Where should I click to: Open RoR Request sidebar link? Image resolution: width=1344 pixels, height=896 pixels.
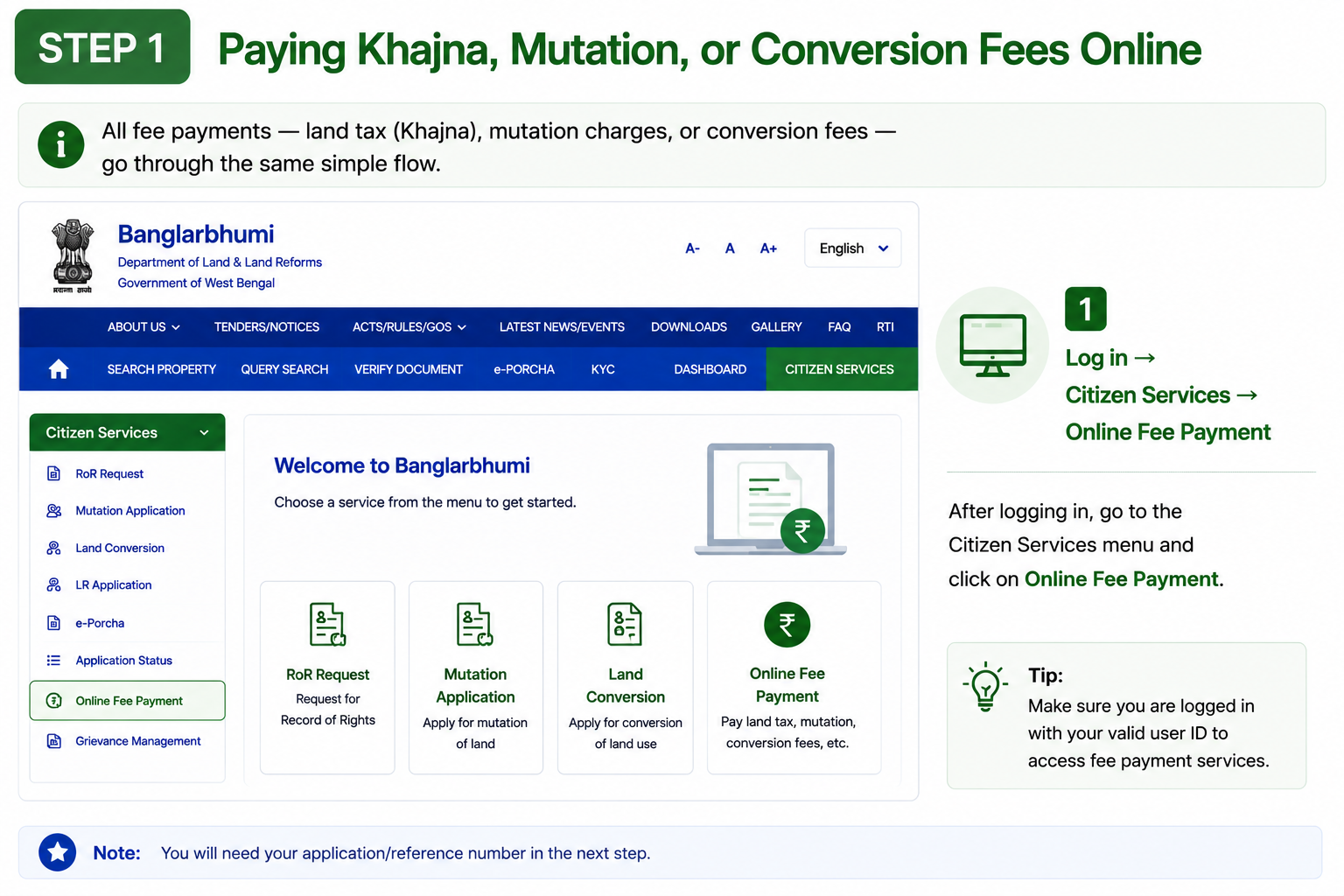pos(109,473)
